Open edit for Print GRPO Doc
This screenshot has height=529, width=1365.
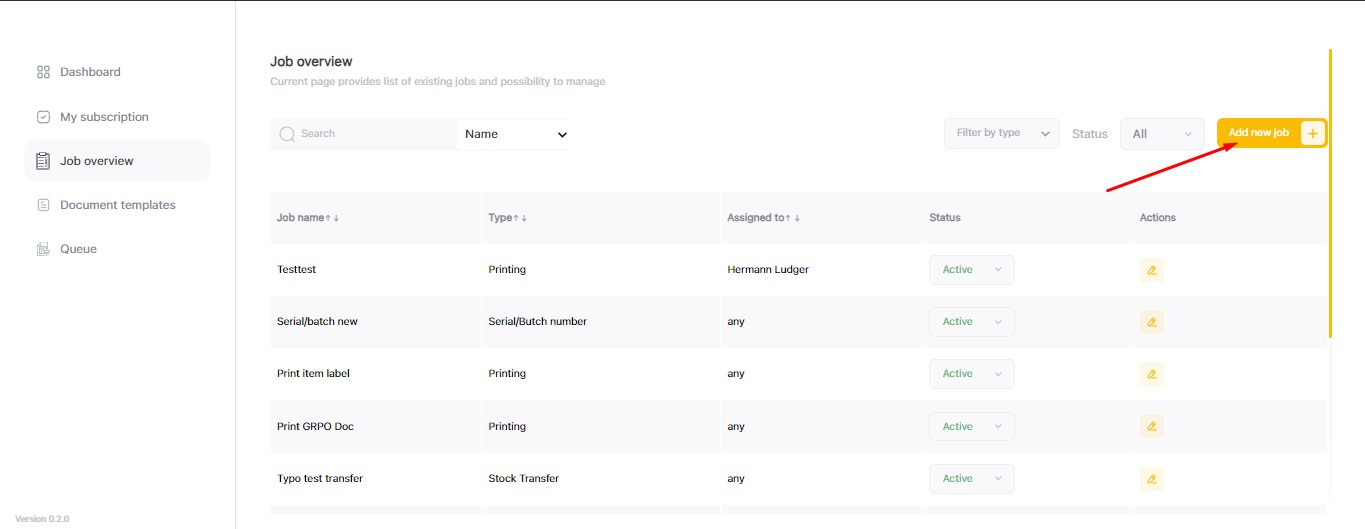pyautogui.click(x=1151, y=426)
